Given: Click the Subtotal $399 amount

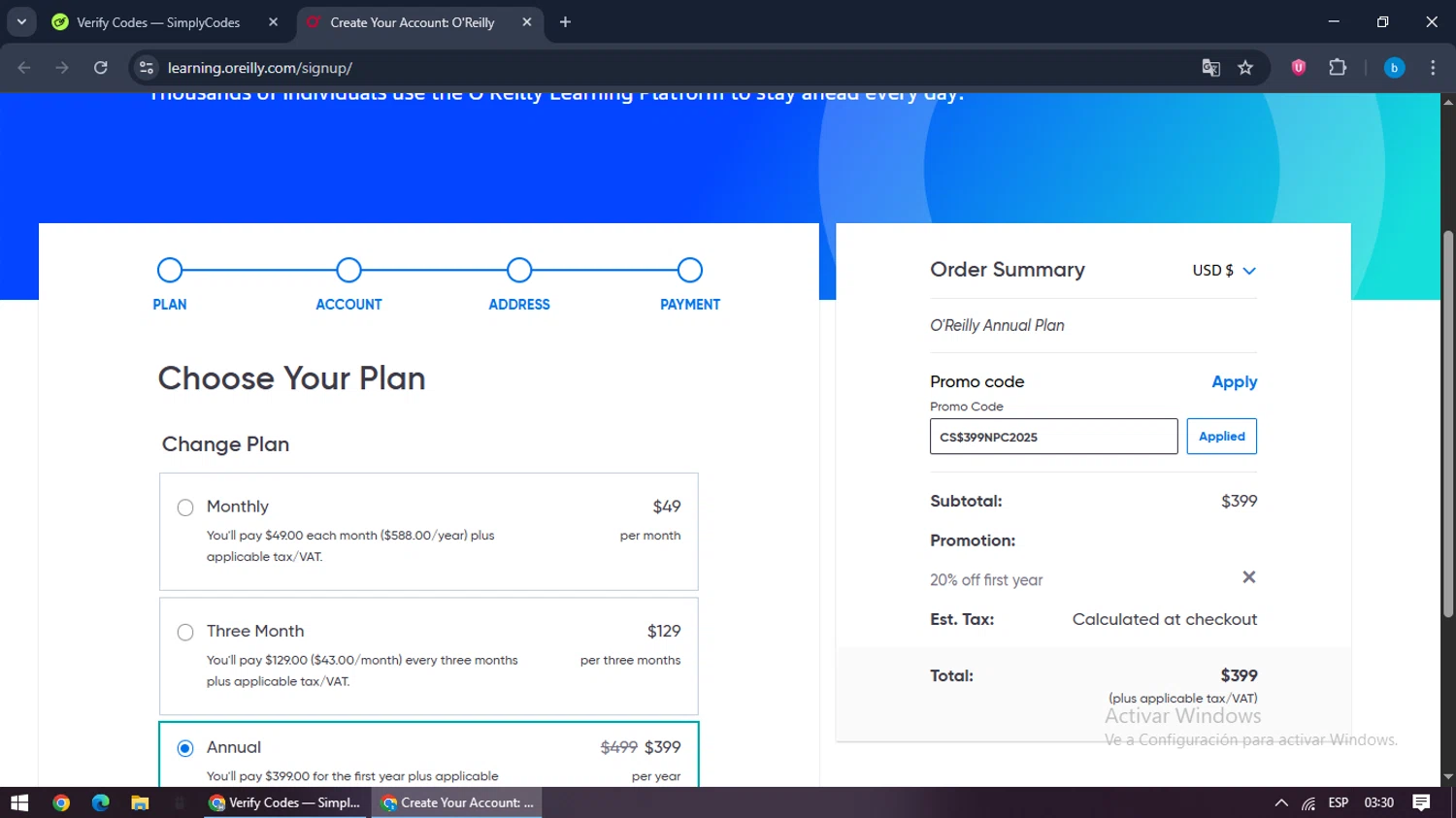Looking at the screenshot, I should [1240, 501].
